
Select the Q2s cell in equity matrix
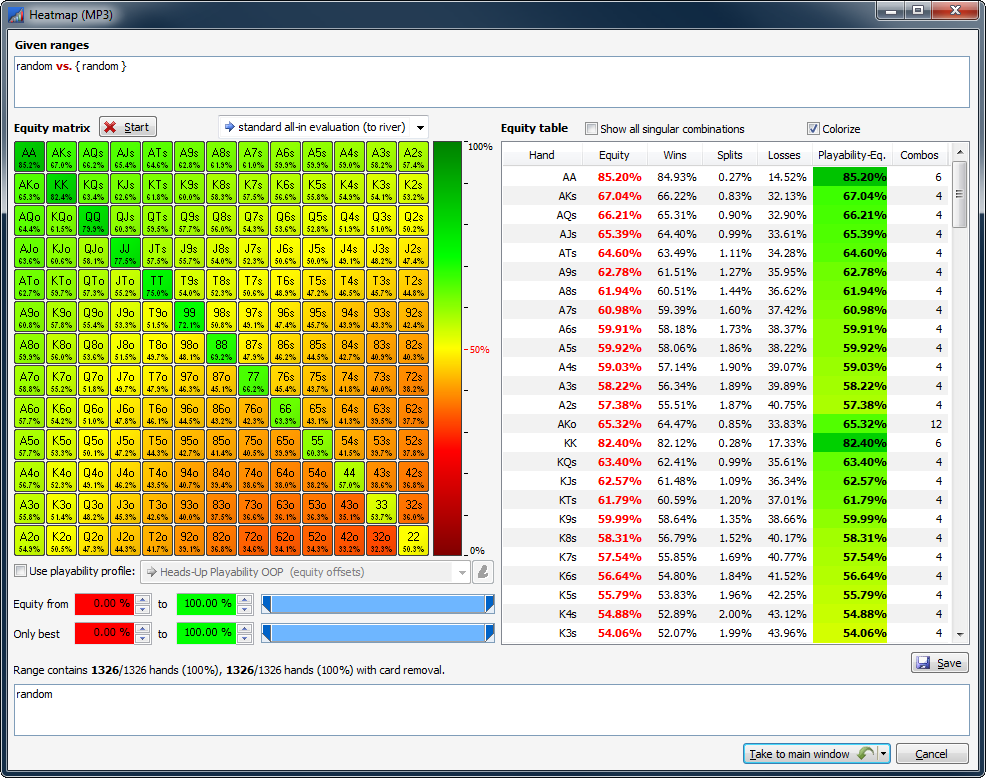[413, 221]
